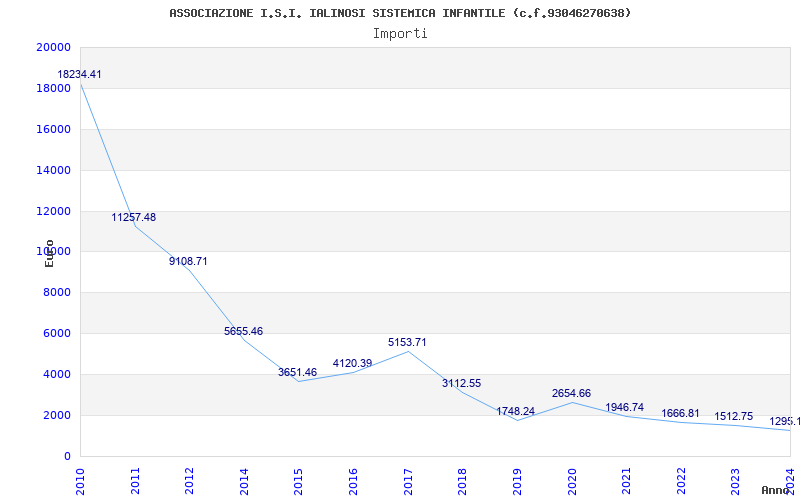Select the 1666.81 data point label
This screenshot has width=800, height=500.
click(680, 414)
